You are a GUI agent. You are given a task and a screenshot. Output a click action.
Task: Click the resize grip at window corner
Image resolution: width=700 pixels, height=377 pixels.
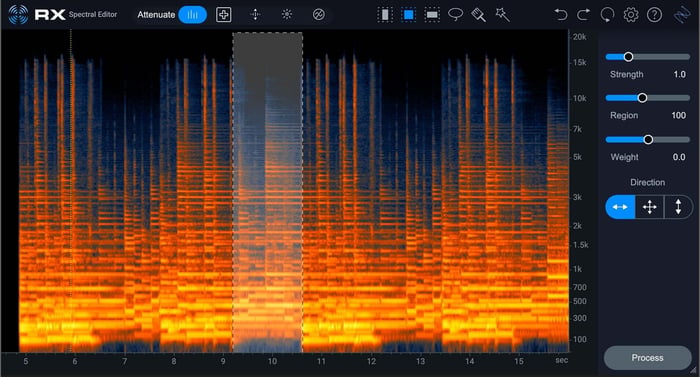pos(692,369)
